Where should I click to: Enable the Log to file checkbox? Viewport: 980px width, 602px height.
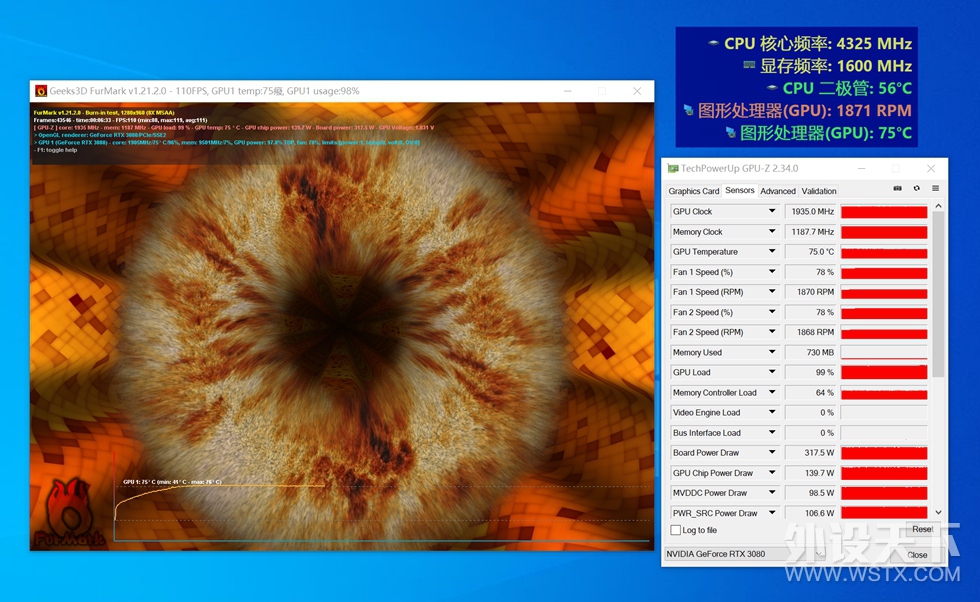[x=676, y=530]
